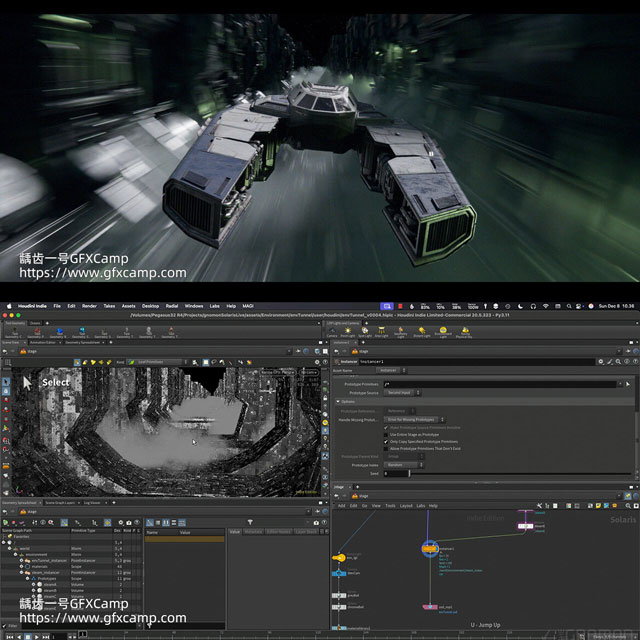Click the scene graph Filter field
640x640 pixels.
pyautogui.click(x=78, y=626)
